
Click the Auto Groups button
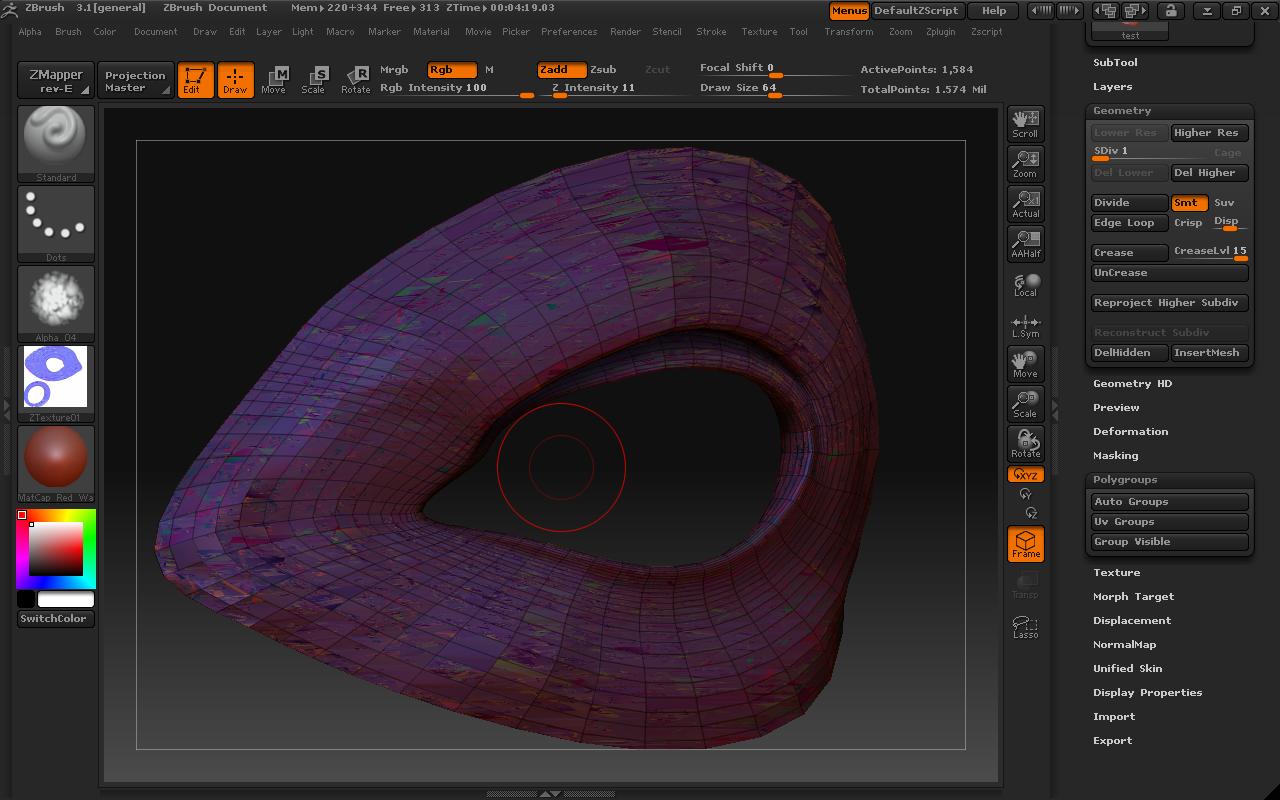point(1170,501)
